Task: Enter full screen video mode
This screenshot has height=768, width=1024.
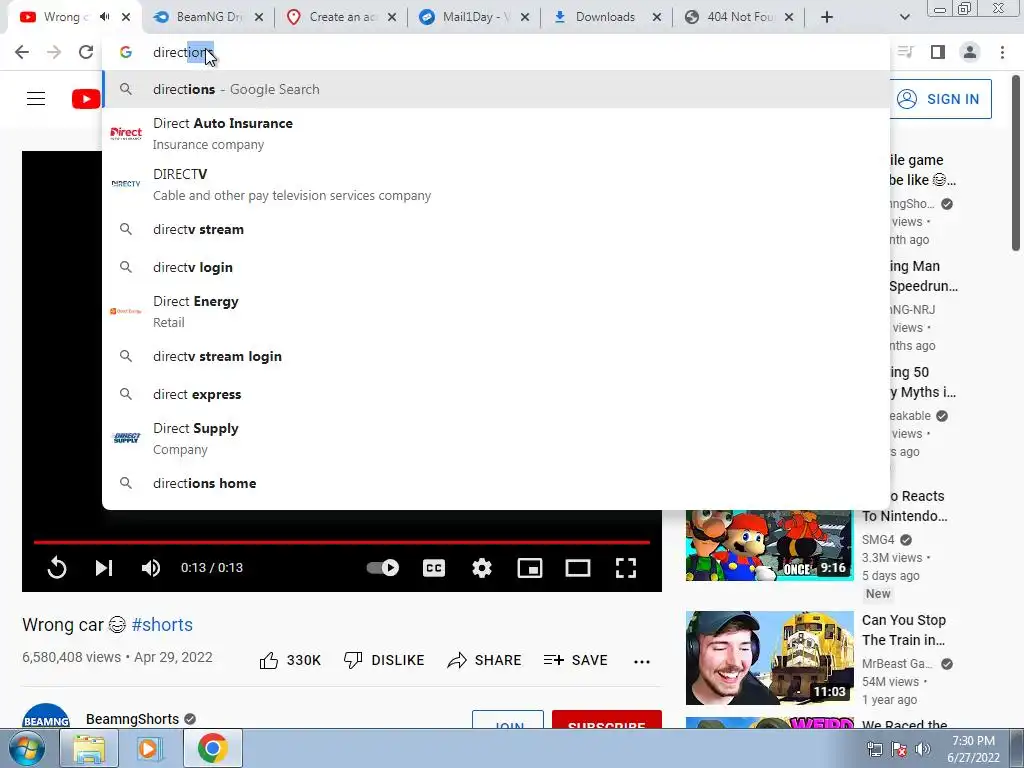Action: 626,568
